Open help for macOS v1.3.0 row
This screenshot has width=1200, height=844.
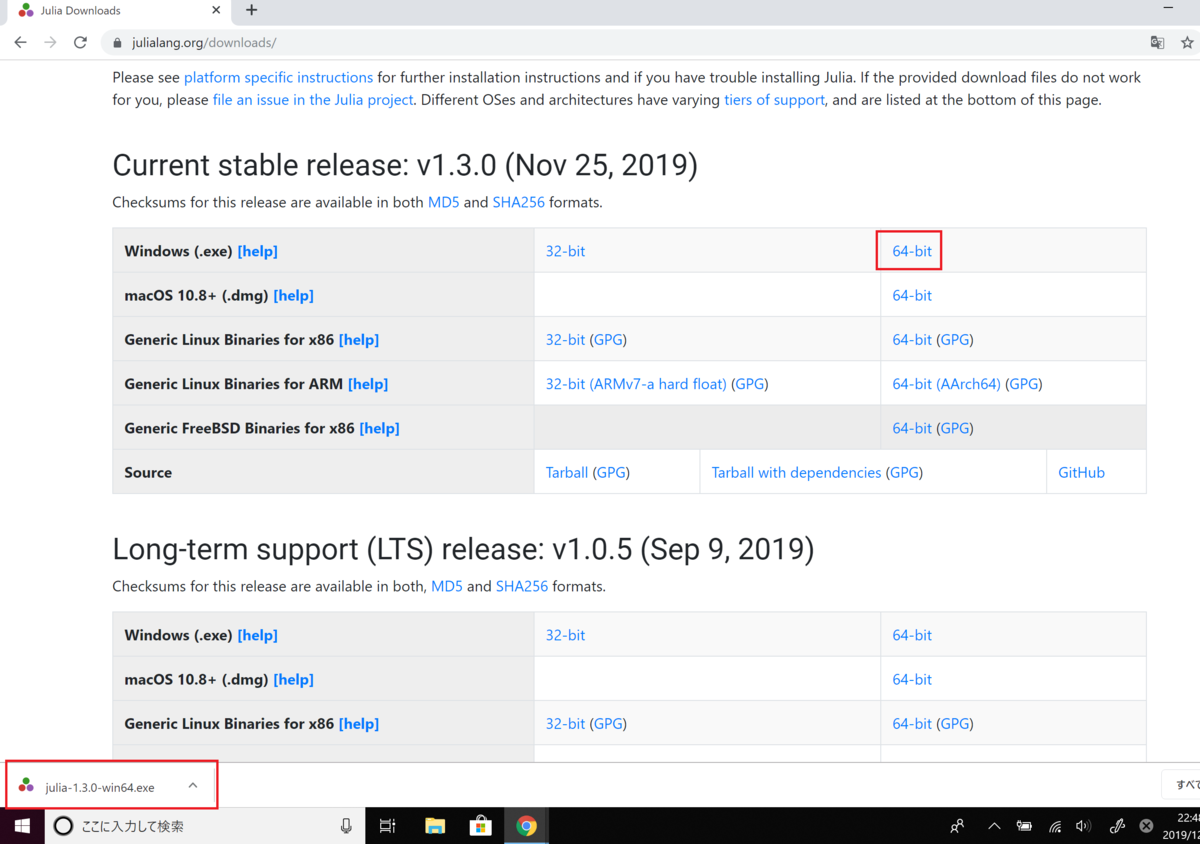click(293, 295)
